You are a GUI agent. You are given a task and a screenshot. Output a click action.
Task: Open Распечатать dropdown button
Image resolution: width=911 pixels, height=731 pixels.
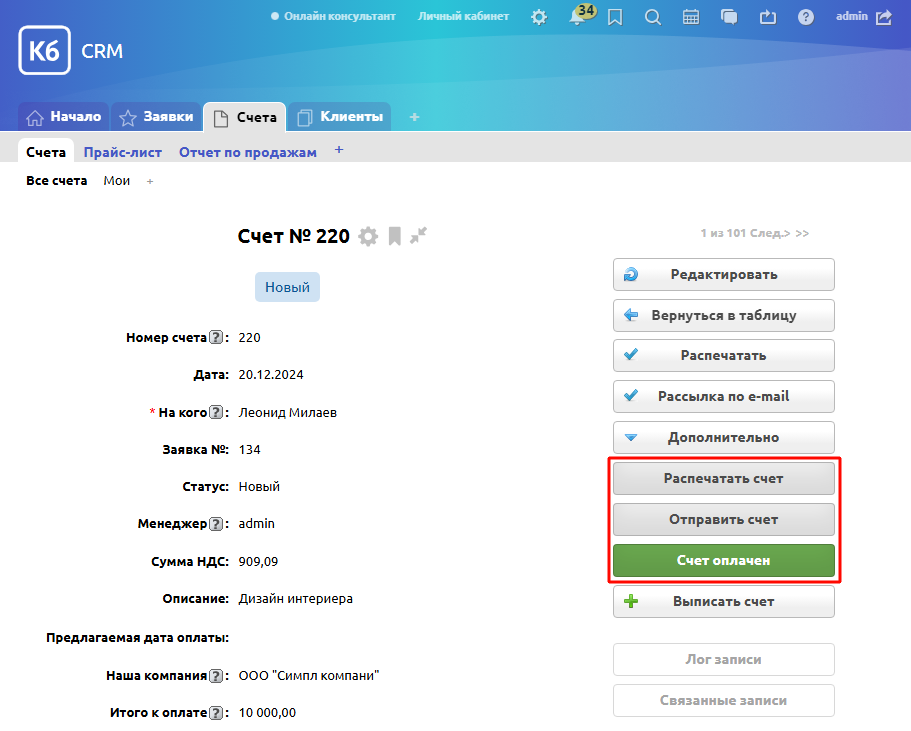pyautogui.click(x=723, y=355)
